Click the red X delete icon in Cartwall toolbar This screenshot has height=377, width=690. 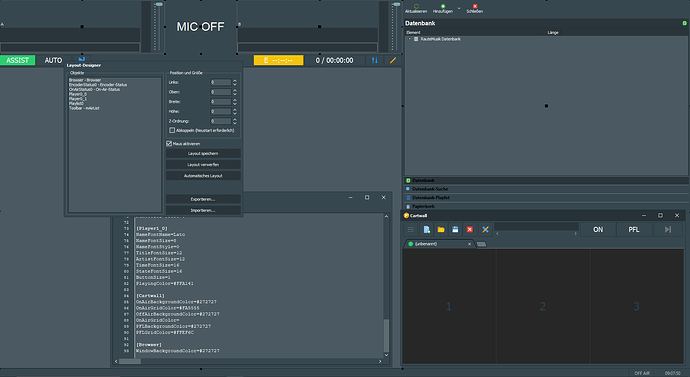(x=470, y=230)
